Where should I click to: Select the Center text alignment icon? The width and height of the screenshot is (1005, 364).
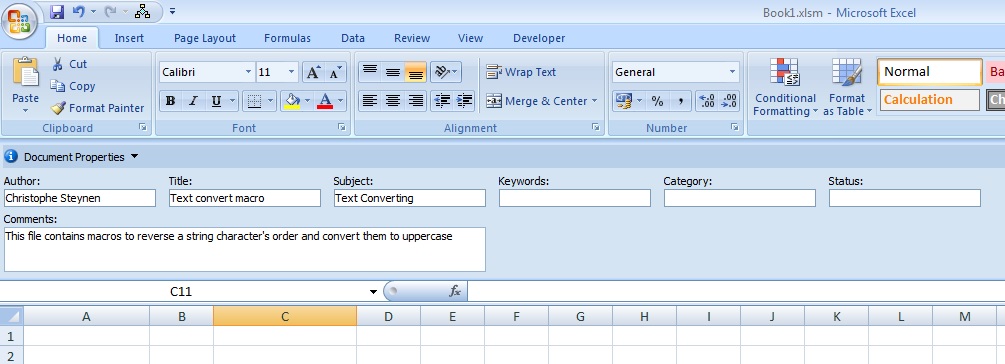[392, 101]
